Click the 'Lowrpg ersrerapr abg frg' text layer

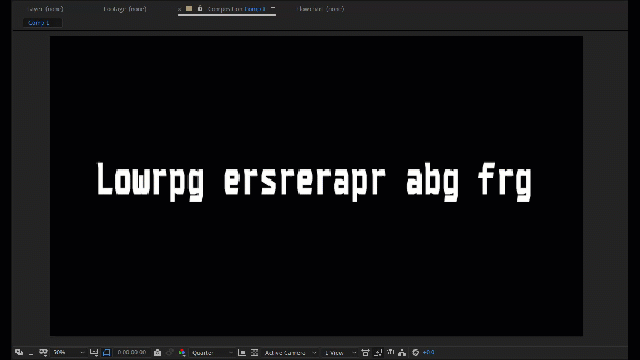[x=314, y=182]
